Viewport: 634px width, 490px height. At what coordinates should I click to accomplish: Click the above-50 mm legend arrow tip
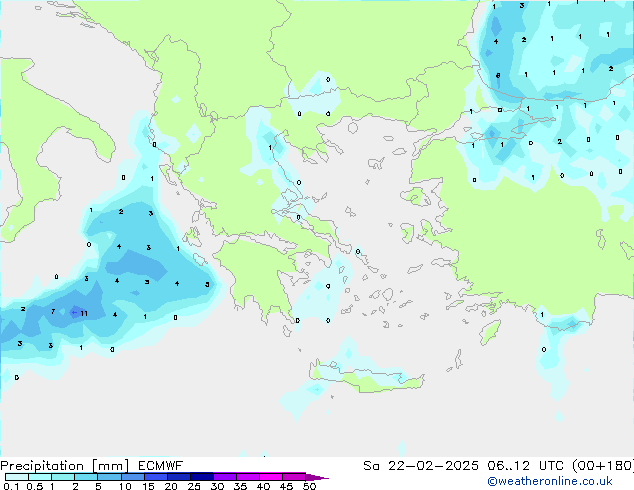coord(317,477)
